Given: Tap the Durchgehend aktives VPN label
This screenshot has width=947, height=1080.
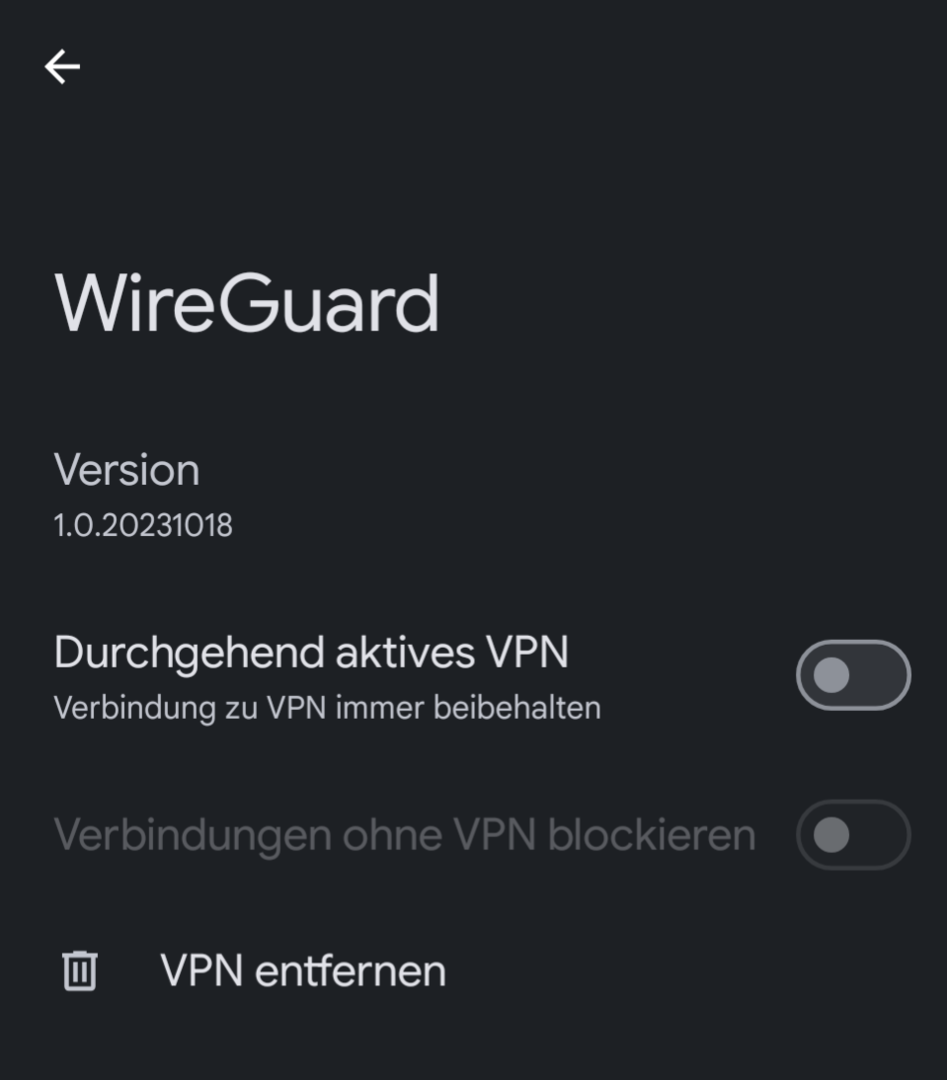Looking at the screenshot, I should pos(311,653).
